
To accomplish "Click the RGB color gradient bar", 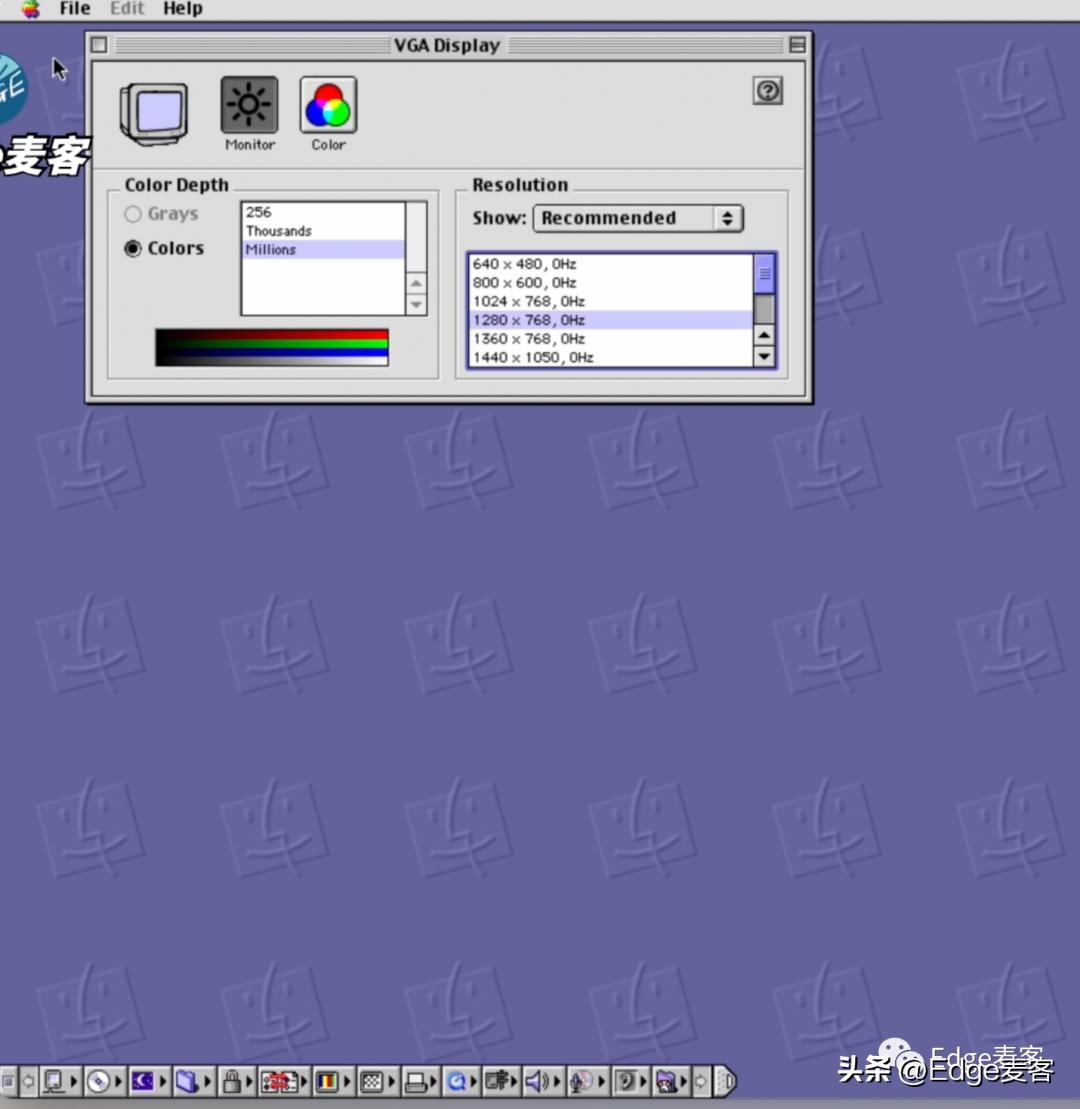I will (x=271, y=347).
